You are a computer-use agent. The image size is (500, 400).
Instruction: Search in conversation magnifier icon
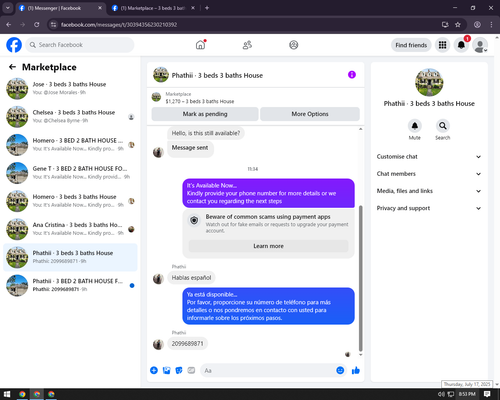click(443, 126)
